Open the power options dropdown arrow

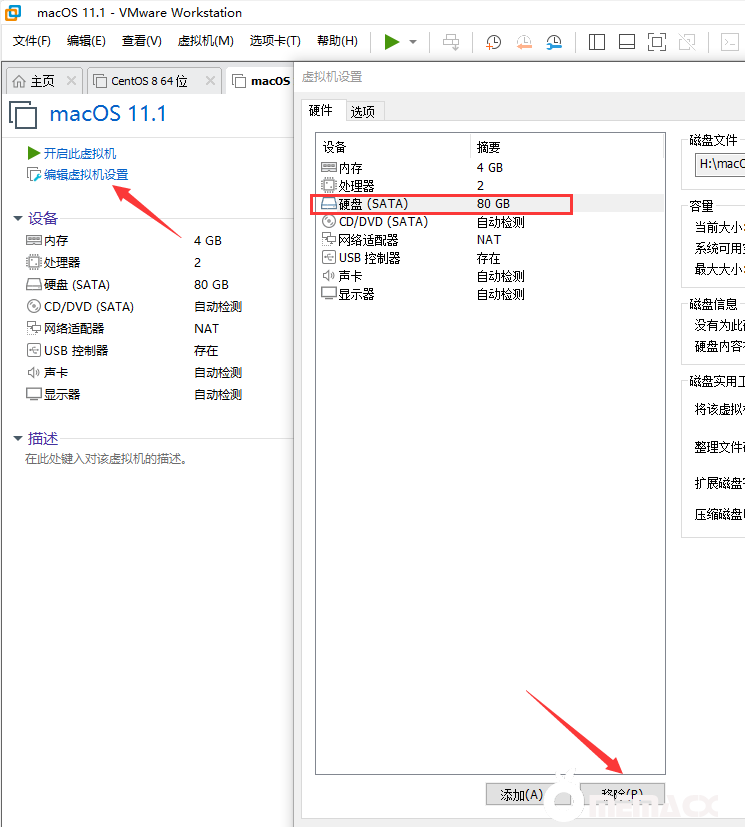[x=413, y=42]
